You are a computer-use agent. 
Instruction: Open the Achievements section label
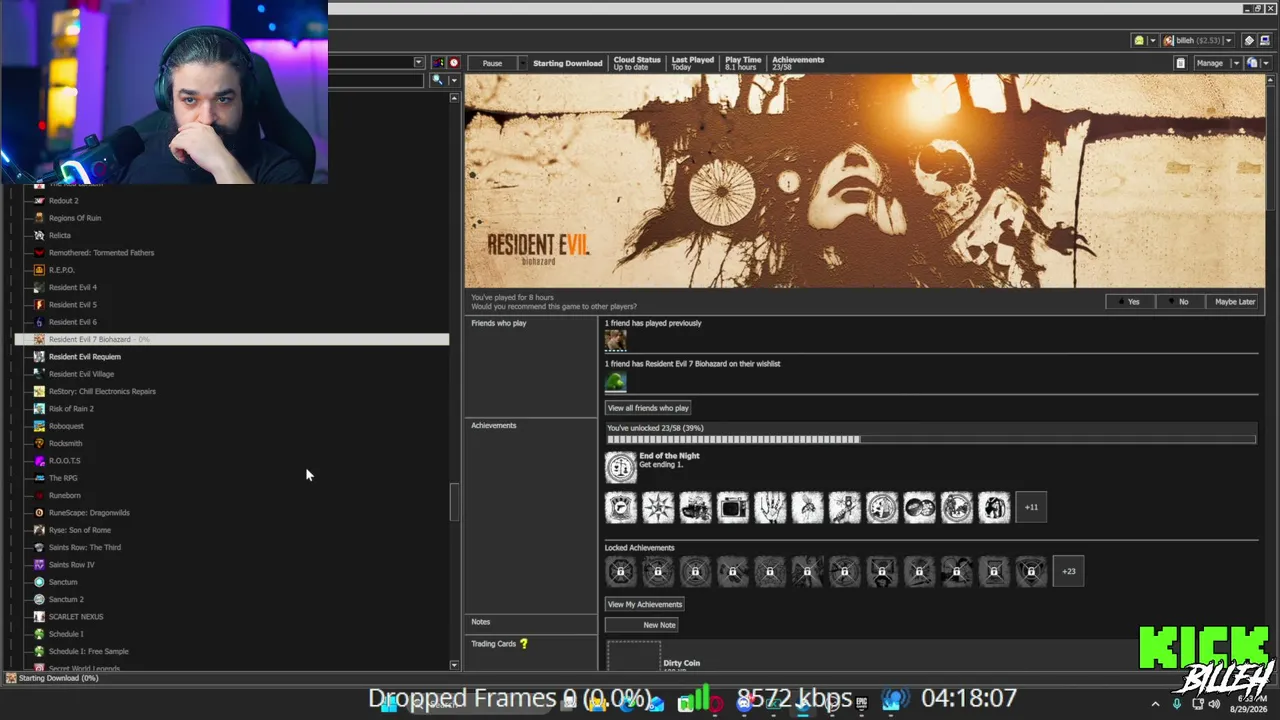(494, 426)
